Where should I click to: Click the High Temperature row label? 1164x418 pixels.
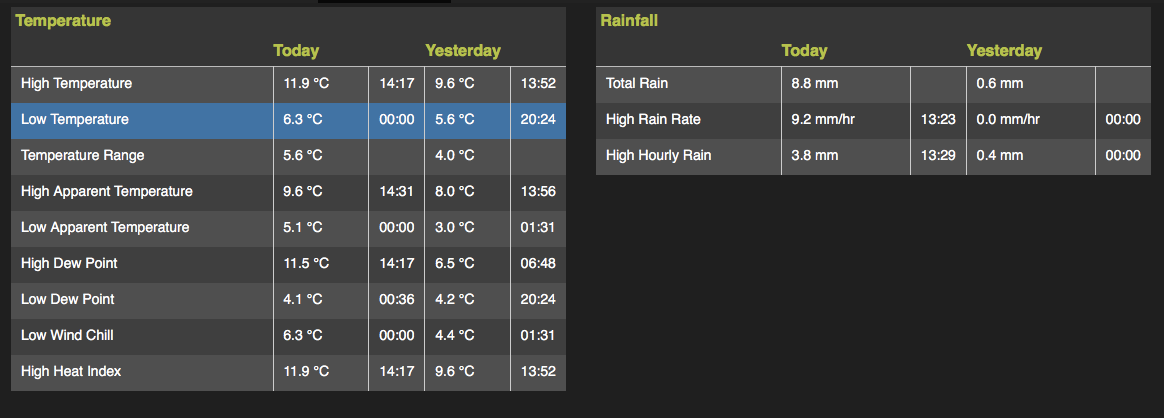(x=76, y=84)
